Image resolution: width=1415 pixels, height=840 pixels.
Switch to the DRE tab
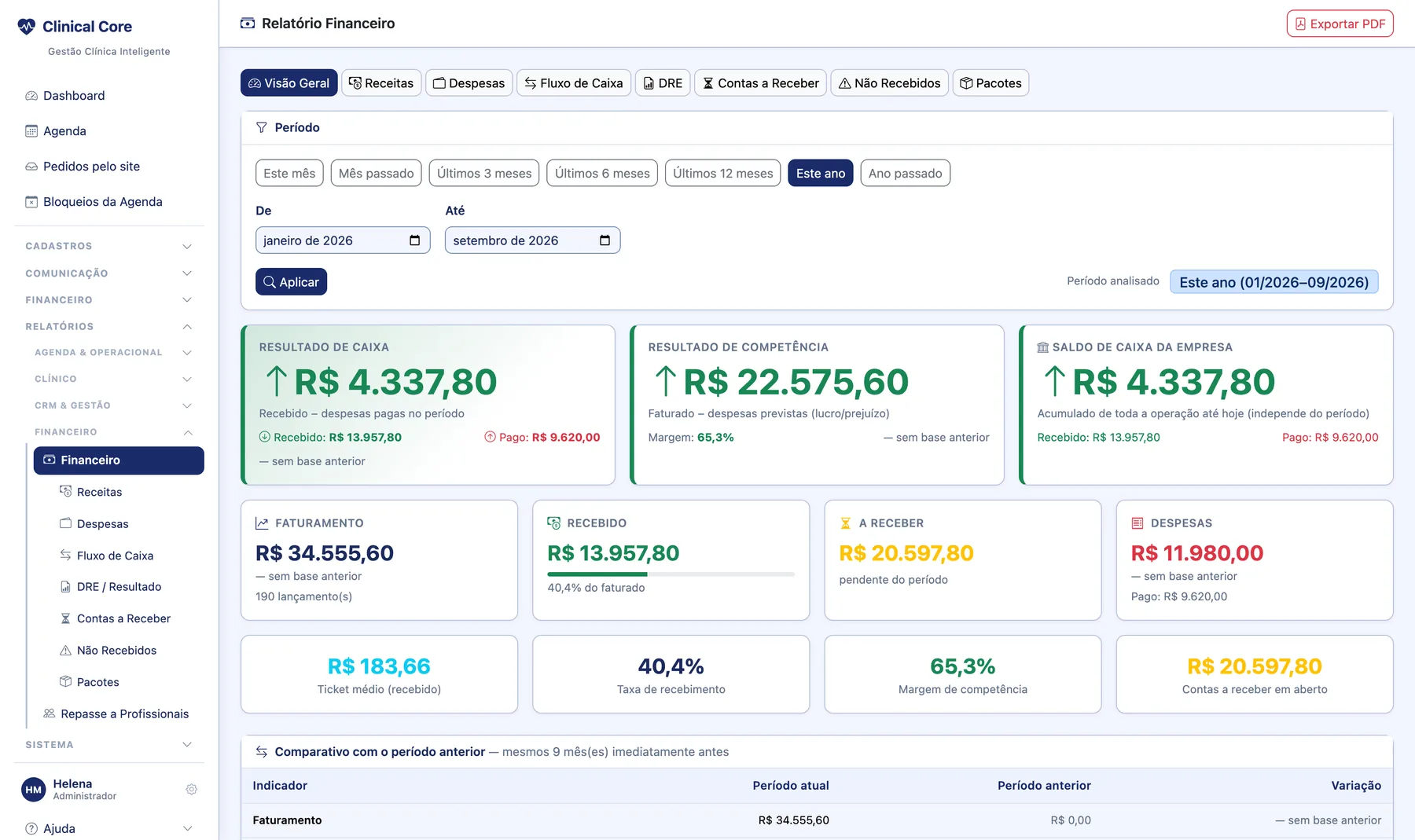(663, 83)
